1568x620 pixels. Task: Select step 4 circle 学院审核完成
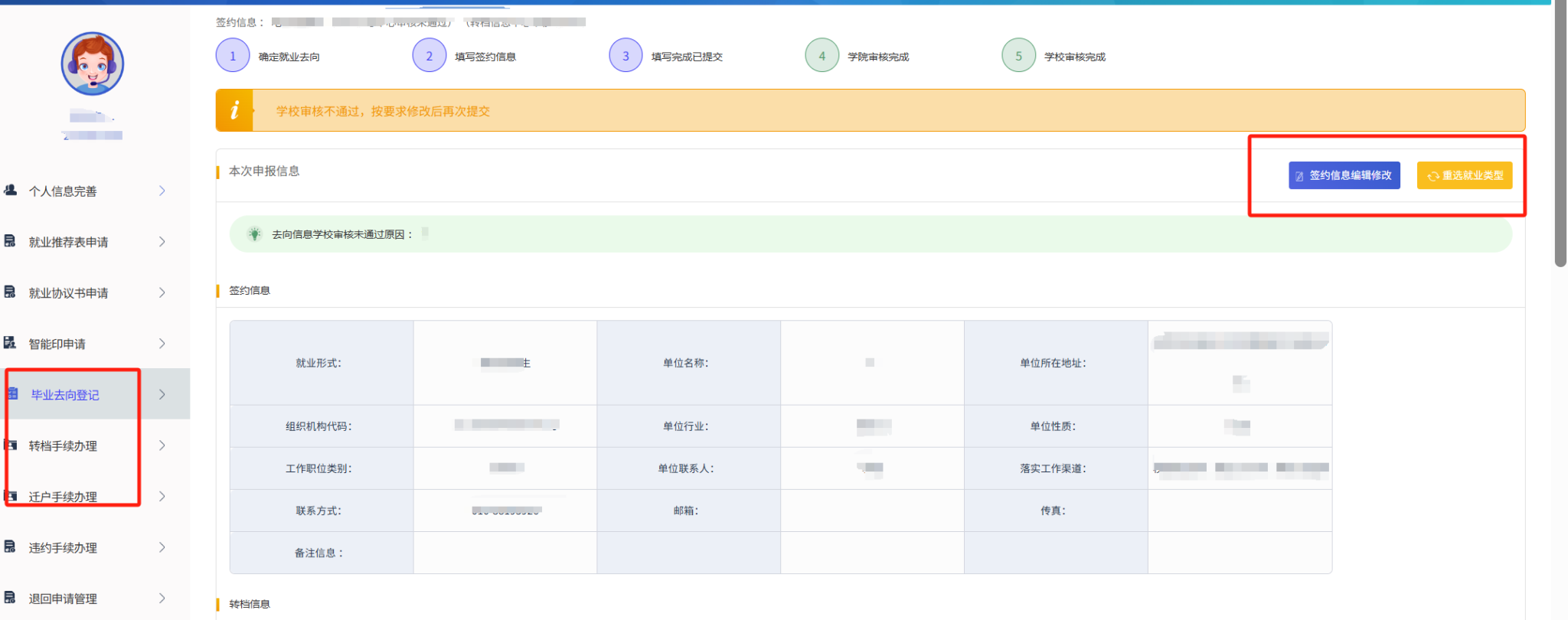822,56
